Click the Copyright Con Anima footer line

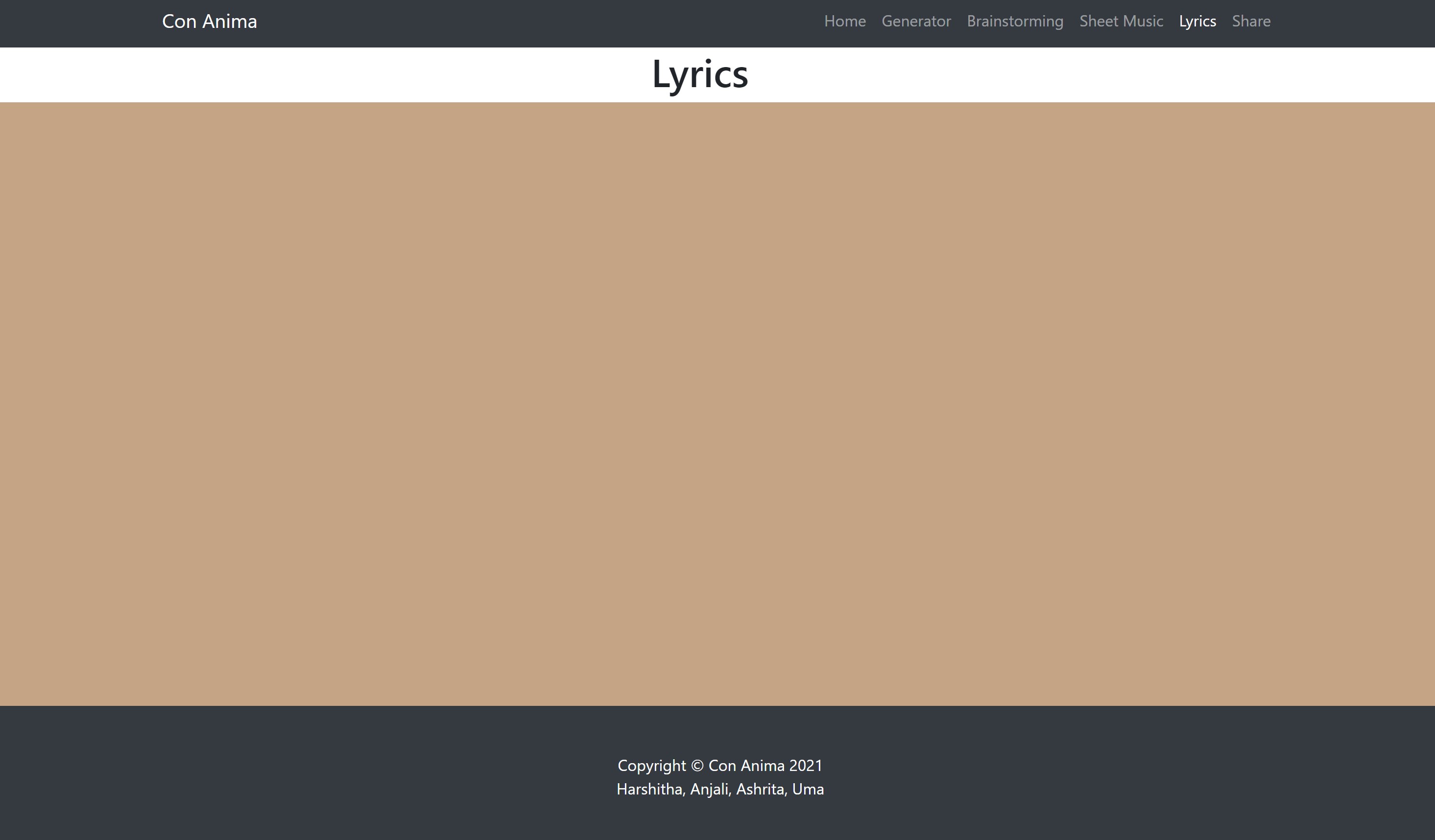click(652, 766)
